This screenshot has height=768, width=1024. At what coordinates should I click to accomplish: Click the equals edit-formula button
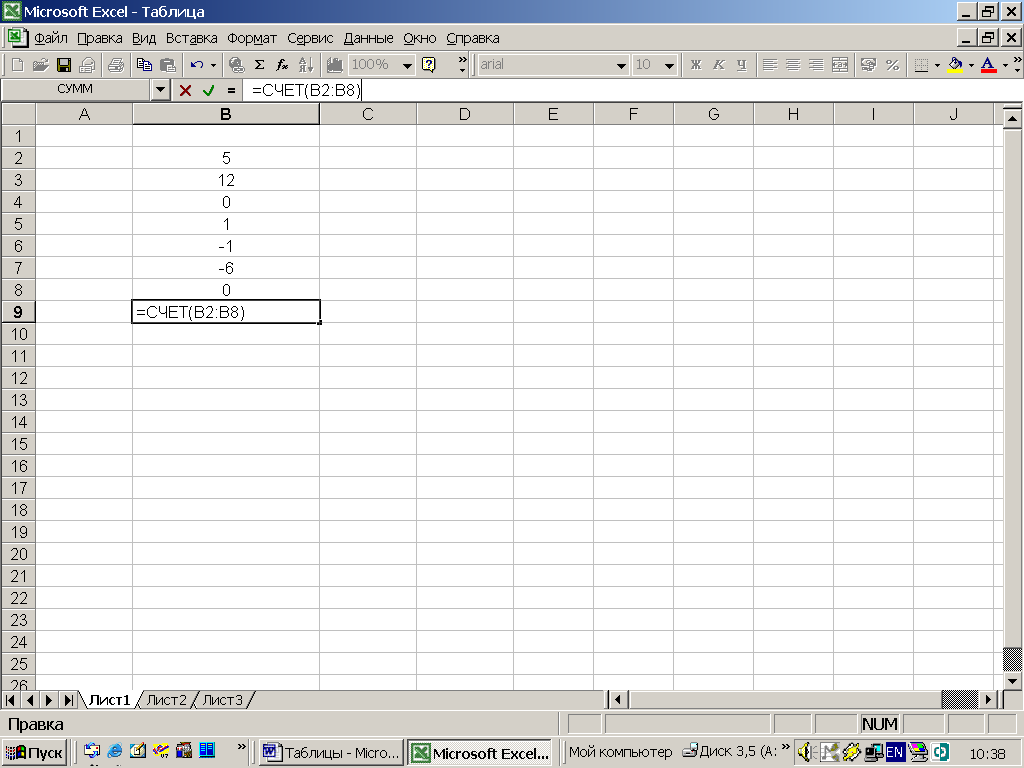coord(231,90)
